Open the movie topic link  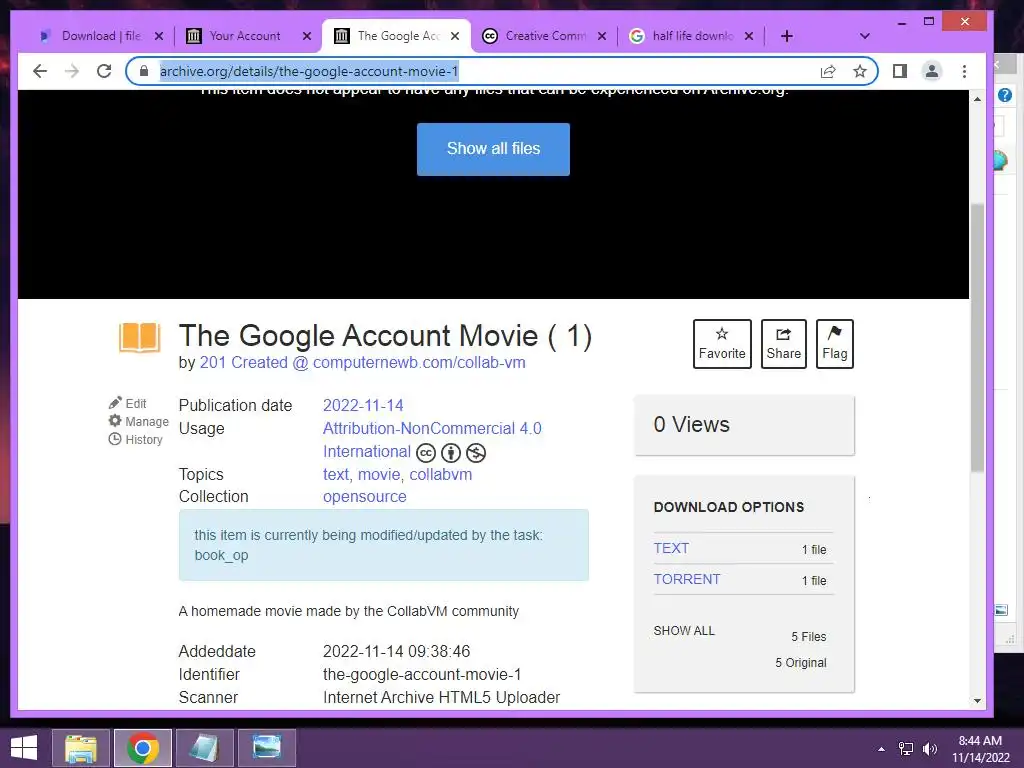(x=379, y=475)
